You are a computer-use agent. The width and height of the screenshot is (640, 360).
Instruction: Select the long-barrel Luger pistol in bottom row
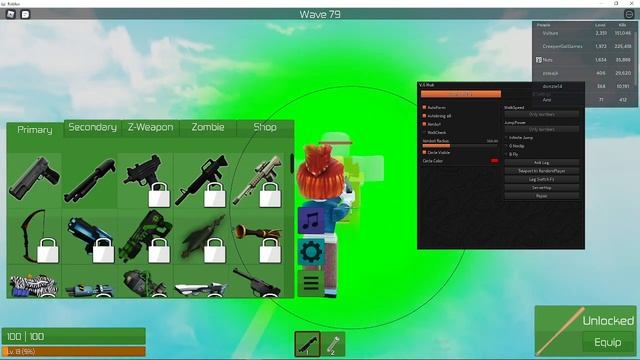coord(256,282)
